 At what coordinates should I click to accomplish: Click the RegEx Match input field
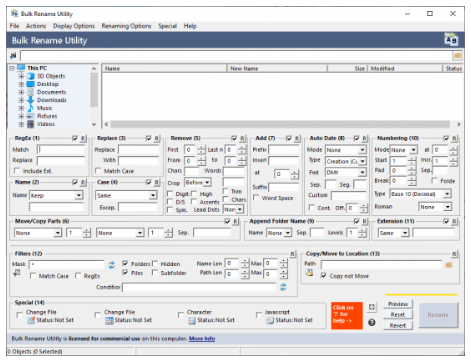click(61, 149)
